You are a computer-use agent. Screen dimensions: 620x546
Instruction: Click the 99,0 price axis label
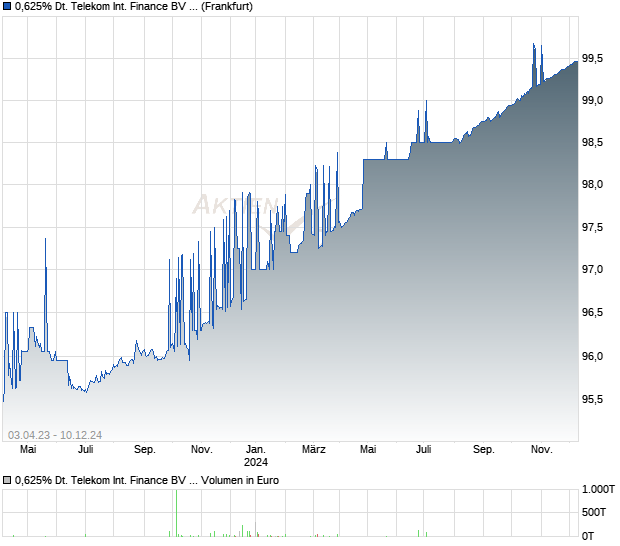[592, 100]
